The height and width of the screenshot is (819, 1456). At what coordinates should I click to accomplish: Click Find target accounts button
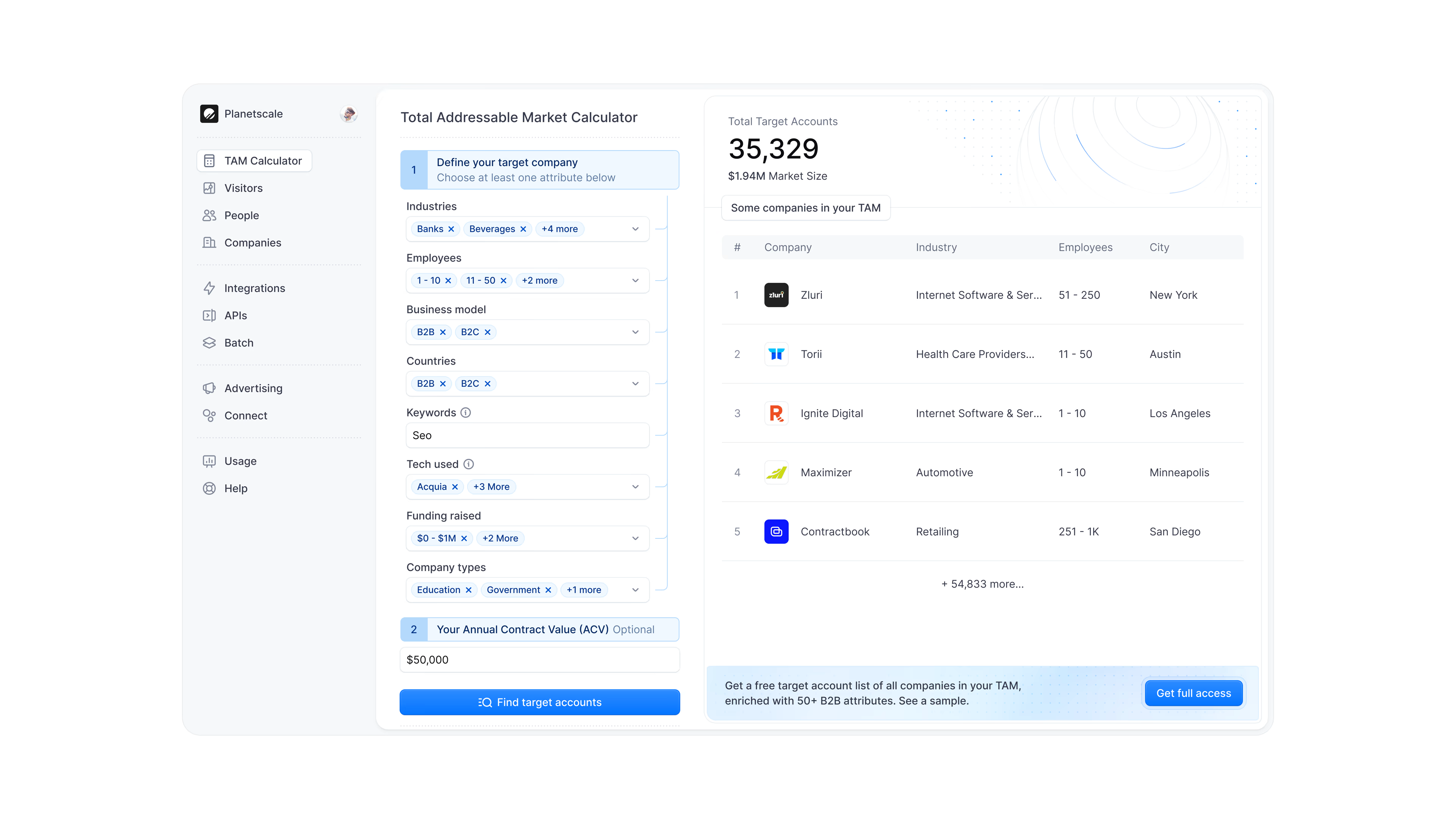[539, 702]
